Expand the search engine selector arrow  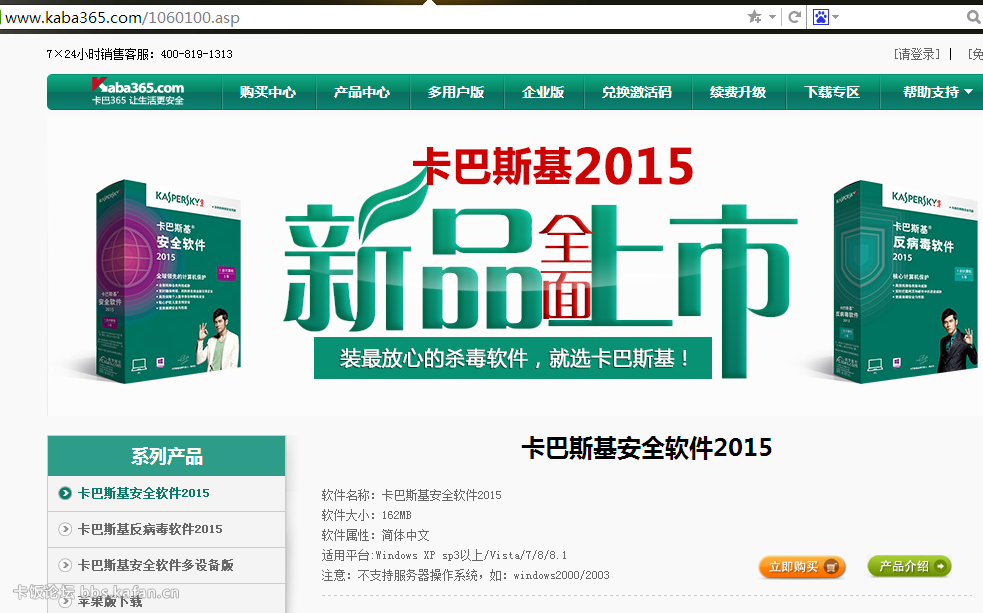[836, 17]
